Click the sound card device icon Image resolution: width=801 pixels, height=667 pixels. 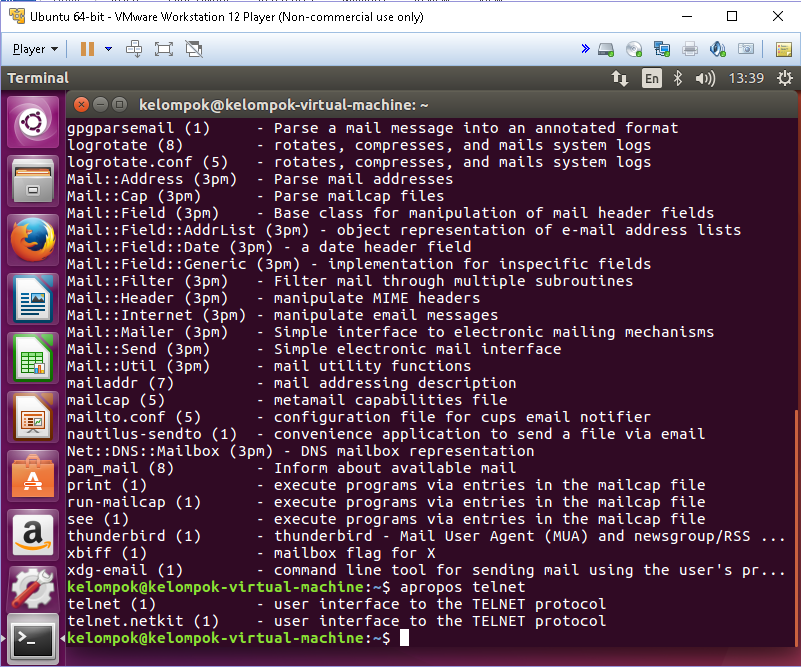pos(718,50)
